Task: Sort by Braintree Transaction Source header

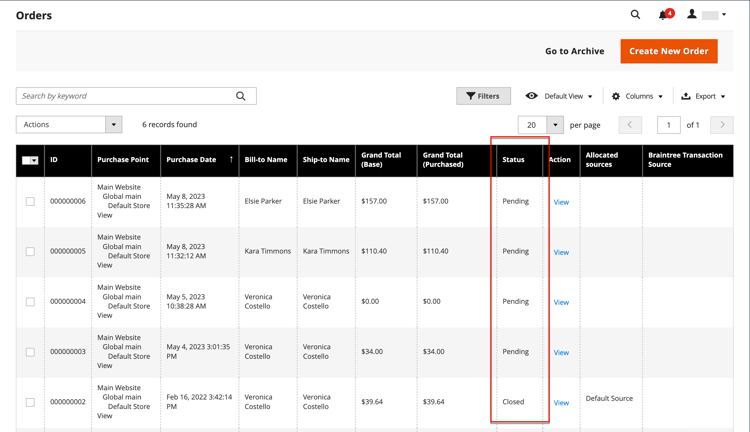Action: [687, 161]
